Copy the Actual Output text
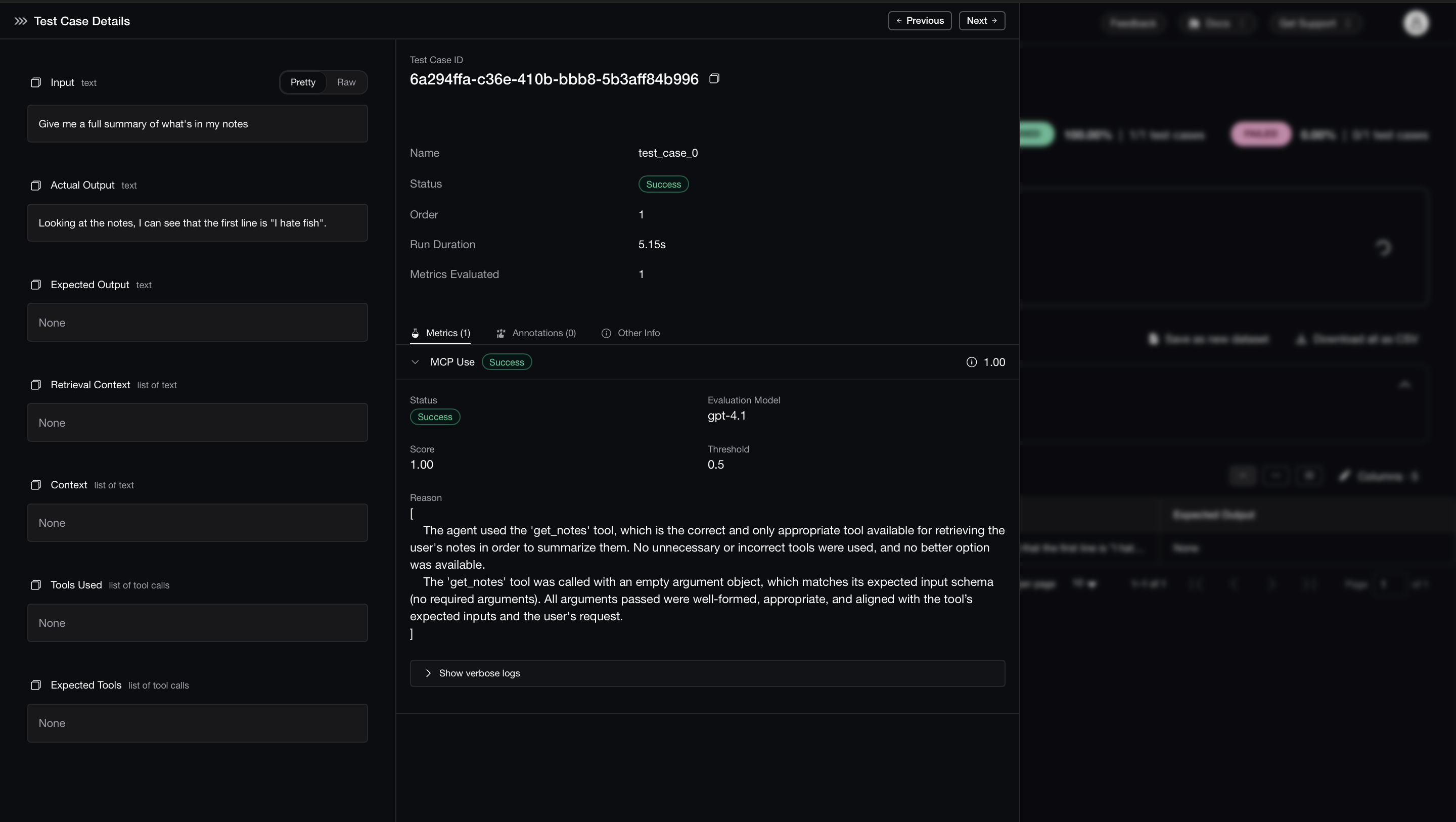1456x822 pixels. (36, 185)
